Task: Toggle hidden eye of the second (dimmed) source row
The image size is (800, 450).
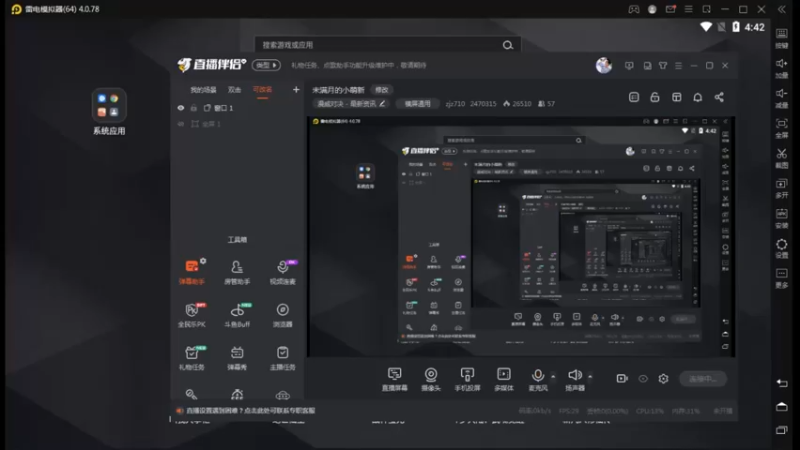Action: point(181,124)
